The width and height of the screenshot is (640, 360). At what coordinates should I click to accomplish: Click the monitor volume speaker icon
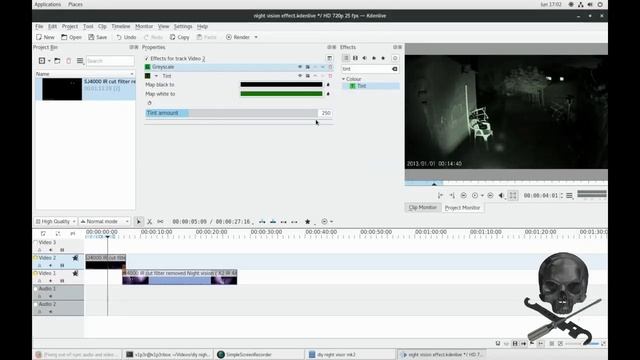point(502,196)
